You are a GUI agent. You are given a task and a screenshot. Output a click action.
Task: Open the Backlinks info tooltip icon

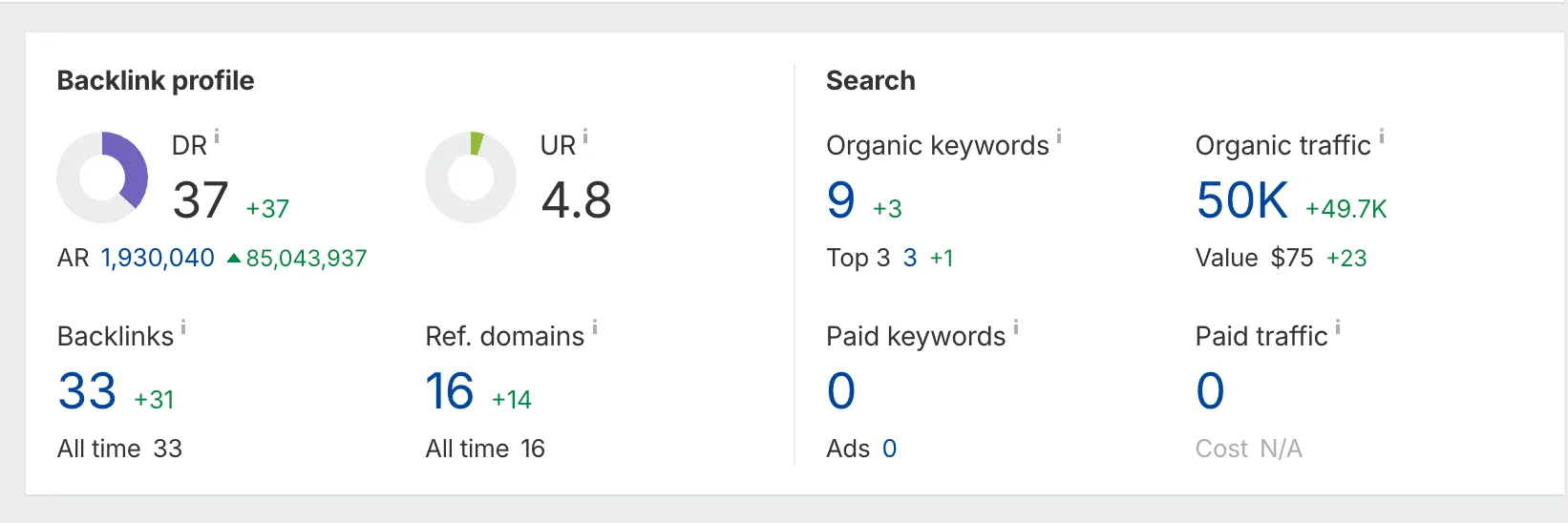pyautogui.click(x=183, y=328)
